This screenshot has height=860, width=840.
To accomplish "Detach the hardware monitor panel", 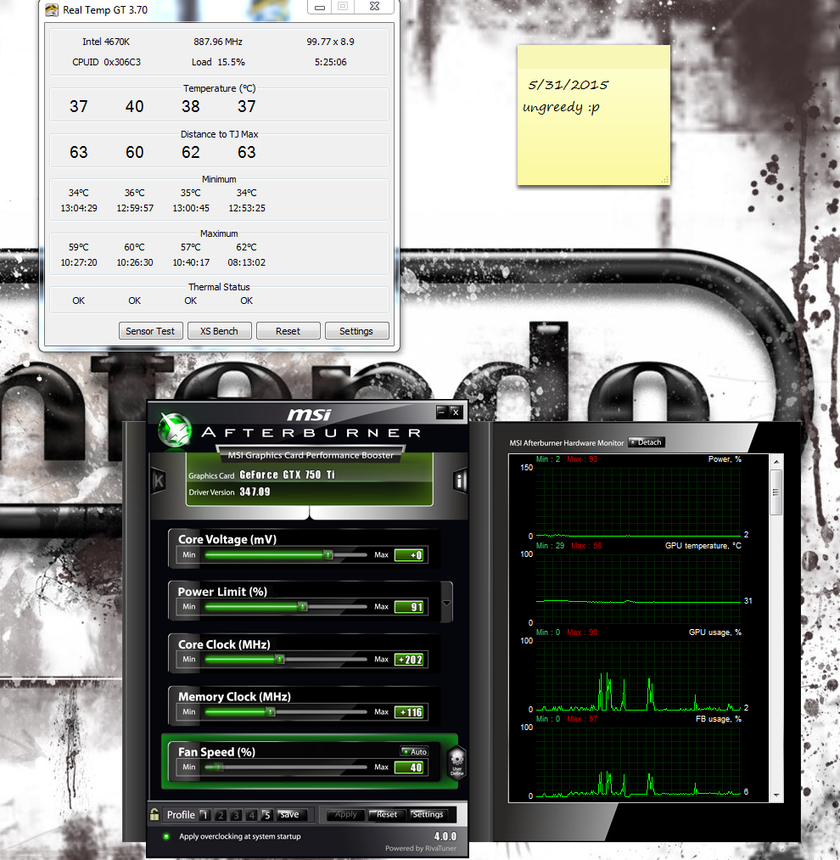I will (646, 442).
